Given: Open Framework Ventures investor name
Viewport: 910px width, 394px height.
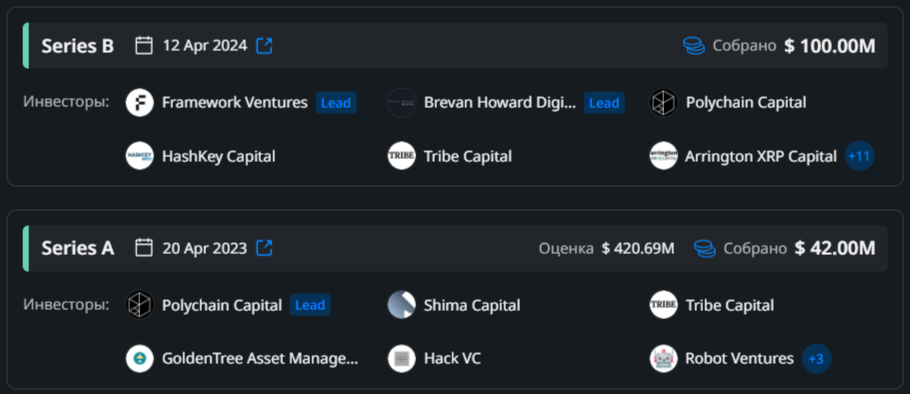Looking at the screenshot, I should tap(234, 103).
